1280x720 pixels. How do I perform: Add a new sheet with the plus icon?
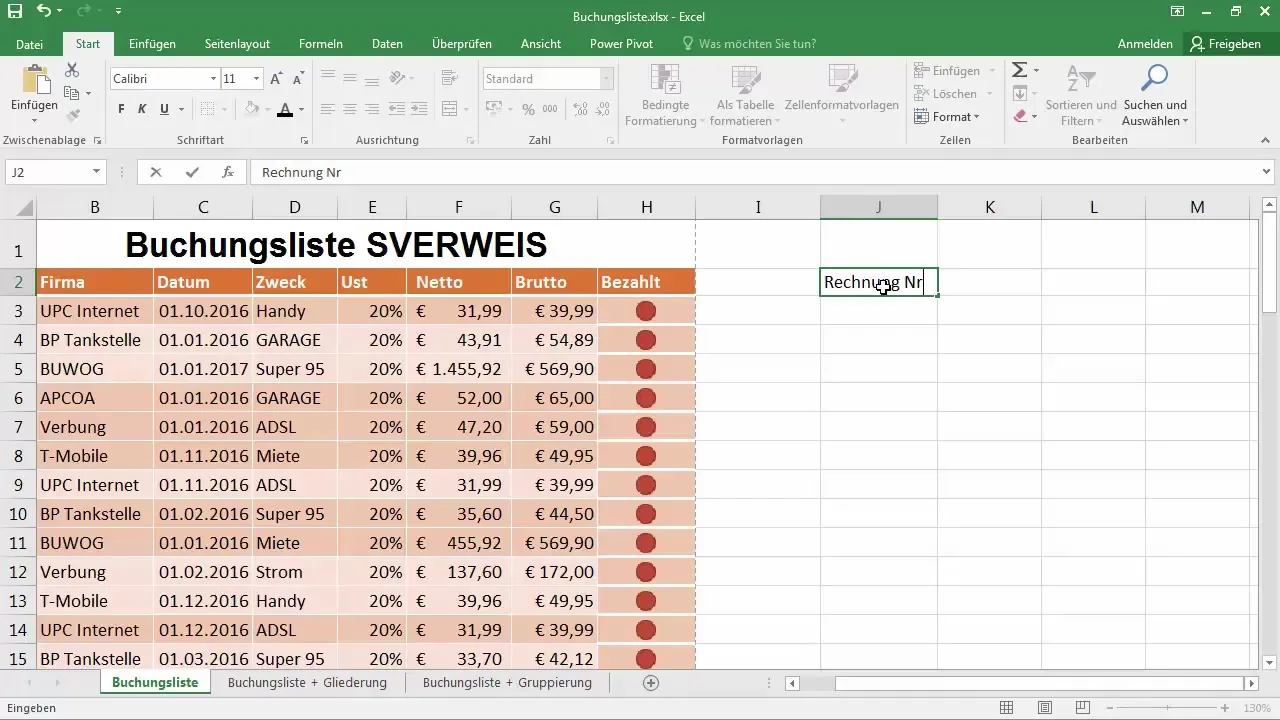(x=651, y=683)
